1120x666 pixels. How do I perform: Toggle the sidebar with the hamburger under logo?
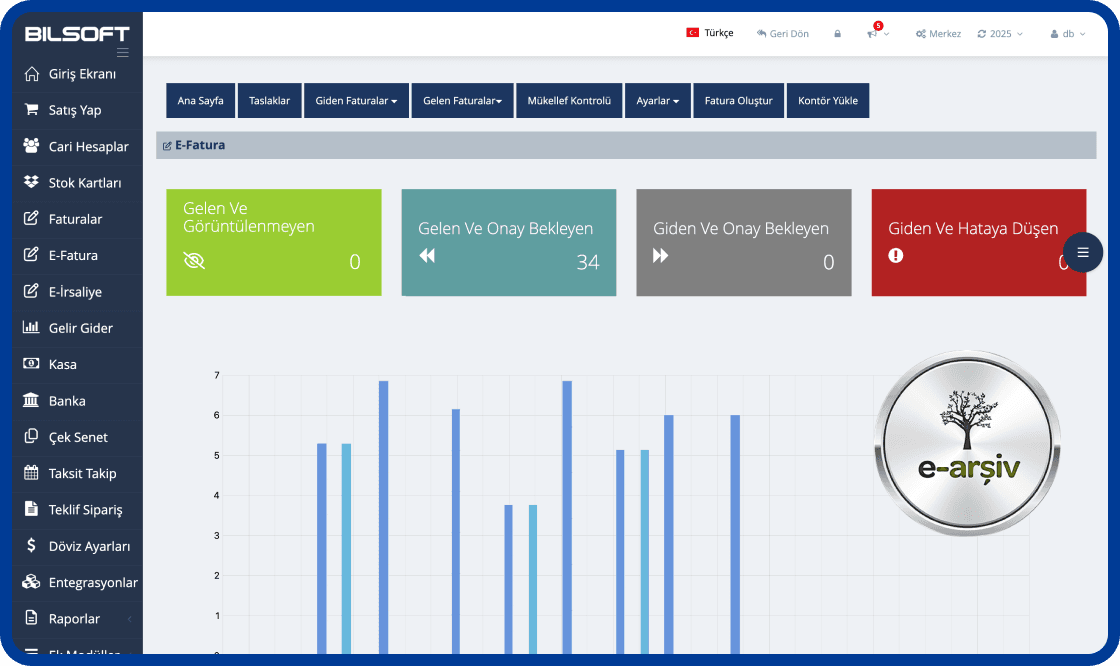[123, 53]
